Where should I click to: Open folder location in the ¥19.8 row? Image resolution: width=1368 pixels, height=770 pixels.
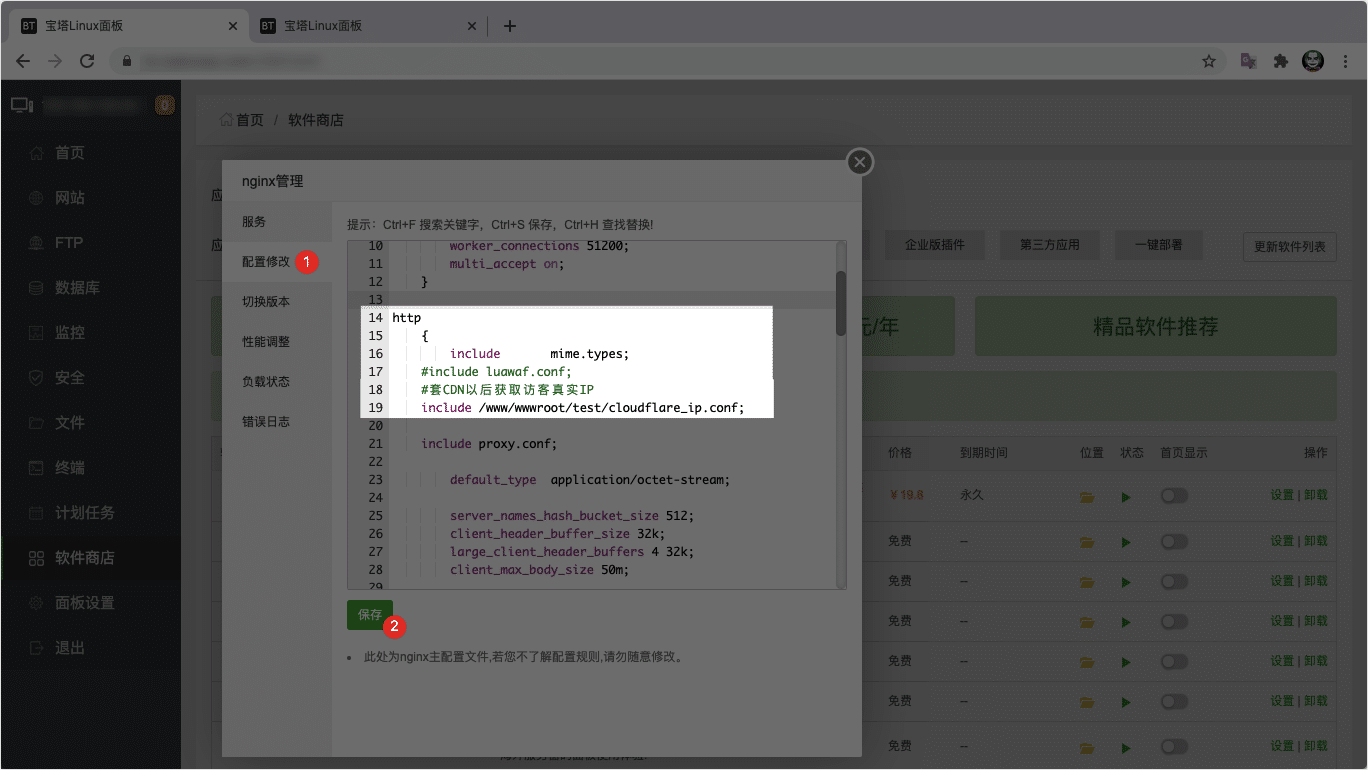(1087, 497)
